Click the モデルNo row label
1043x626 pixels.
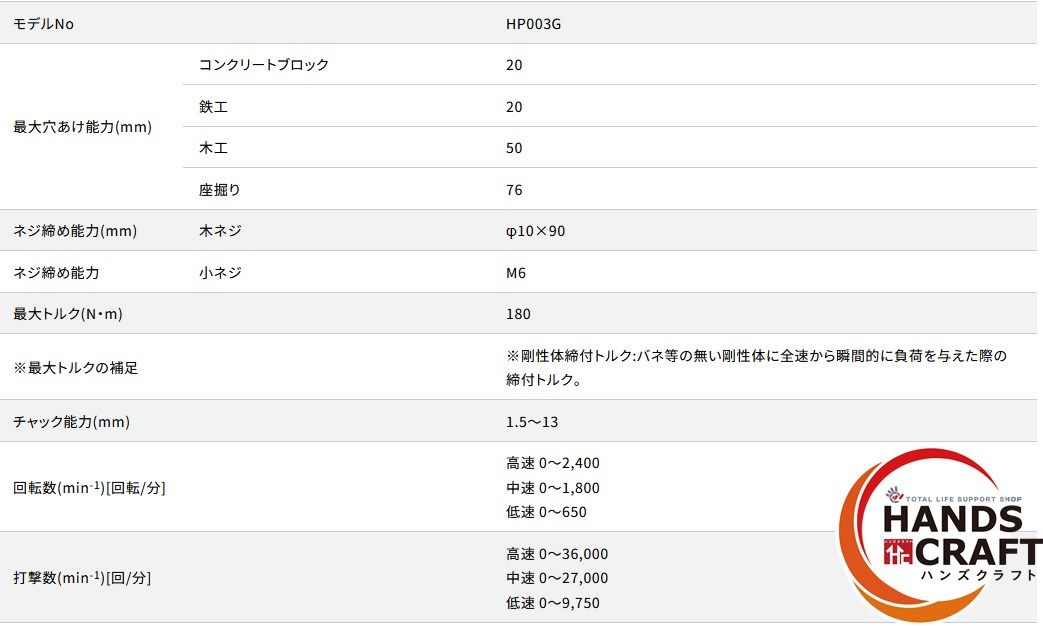pyautogui.click(x=43, y=23)
